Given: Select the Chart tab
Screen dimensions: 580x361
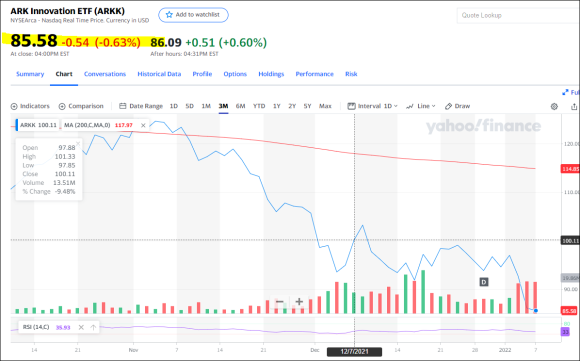Looking at the screenshot, I should [64, 74].
